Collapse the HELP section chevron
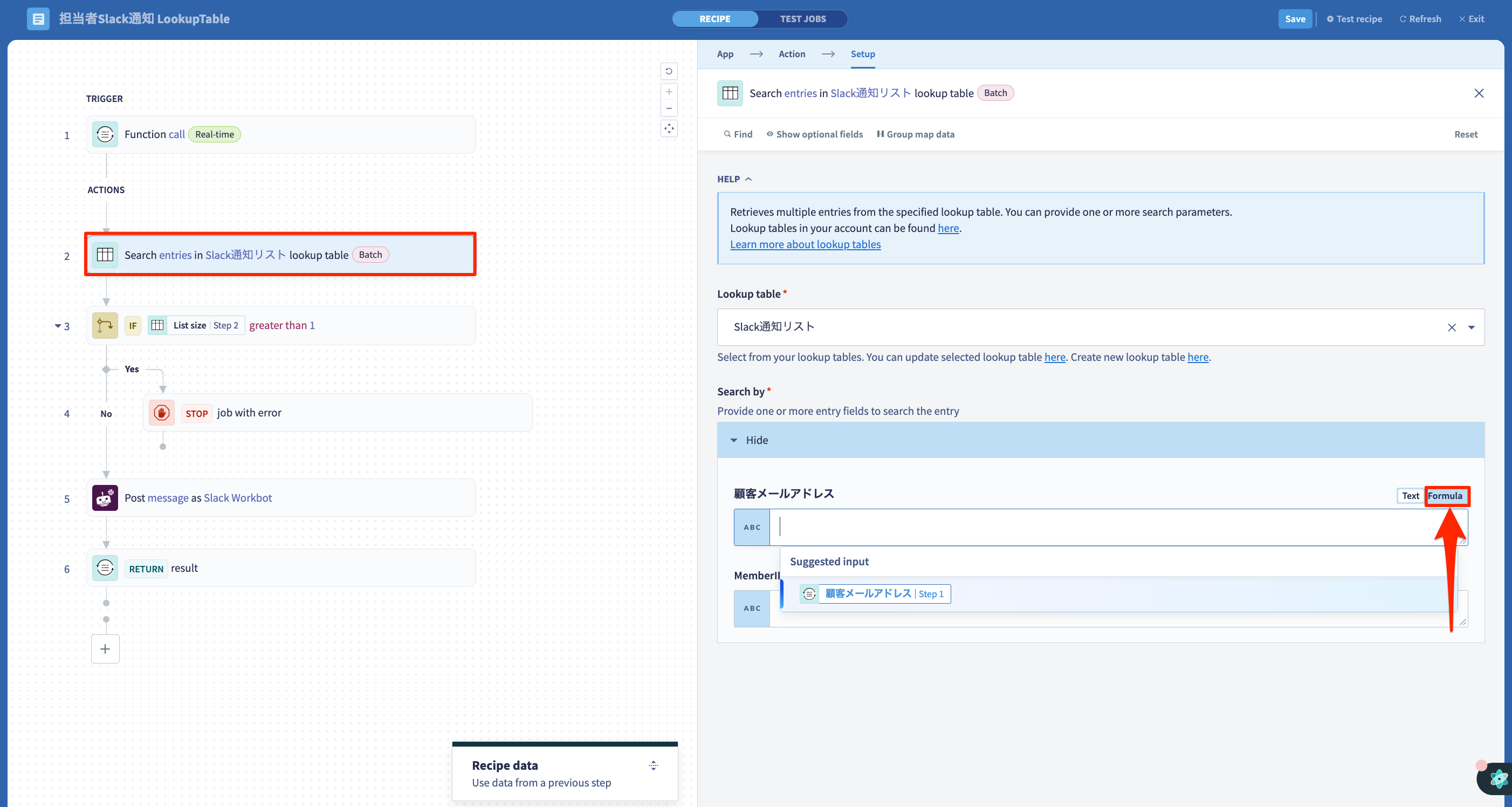The height and width of the screenshot is (807, 1512). 748,179
